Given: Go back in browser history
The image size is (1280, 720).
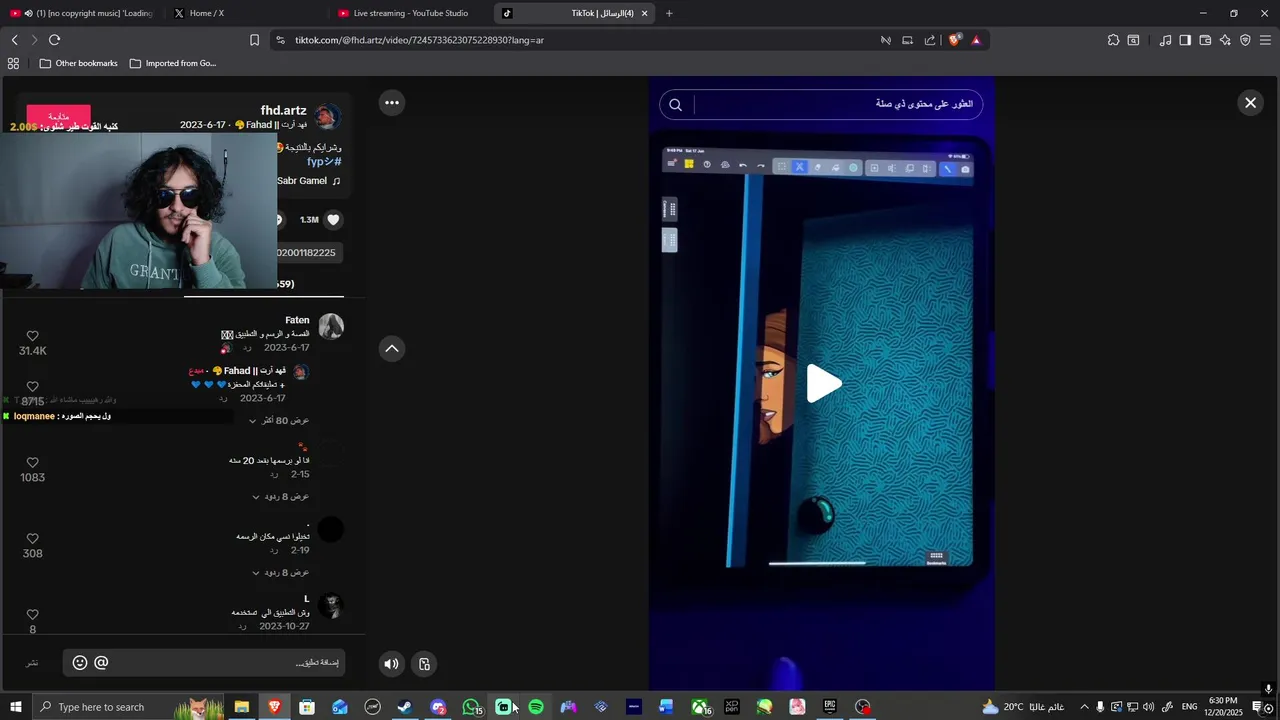Looking at the screenshot, I should [x=14, y=40].
